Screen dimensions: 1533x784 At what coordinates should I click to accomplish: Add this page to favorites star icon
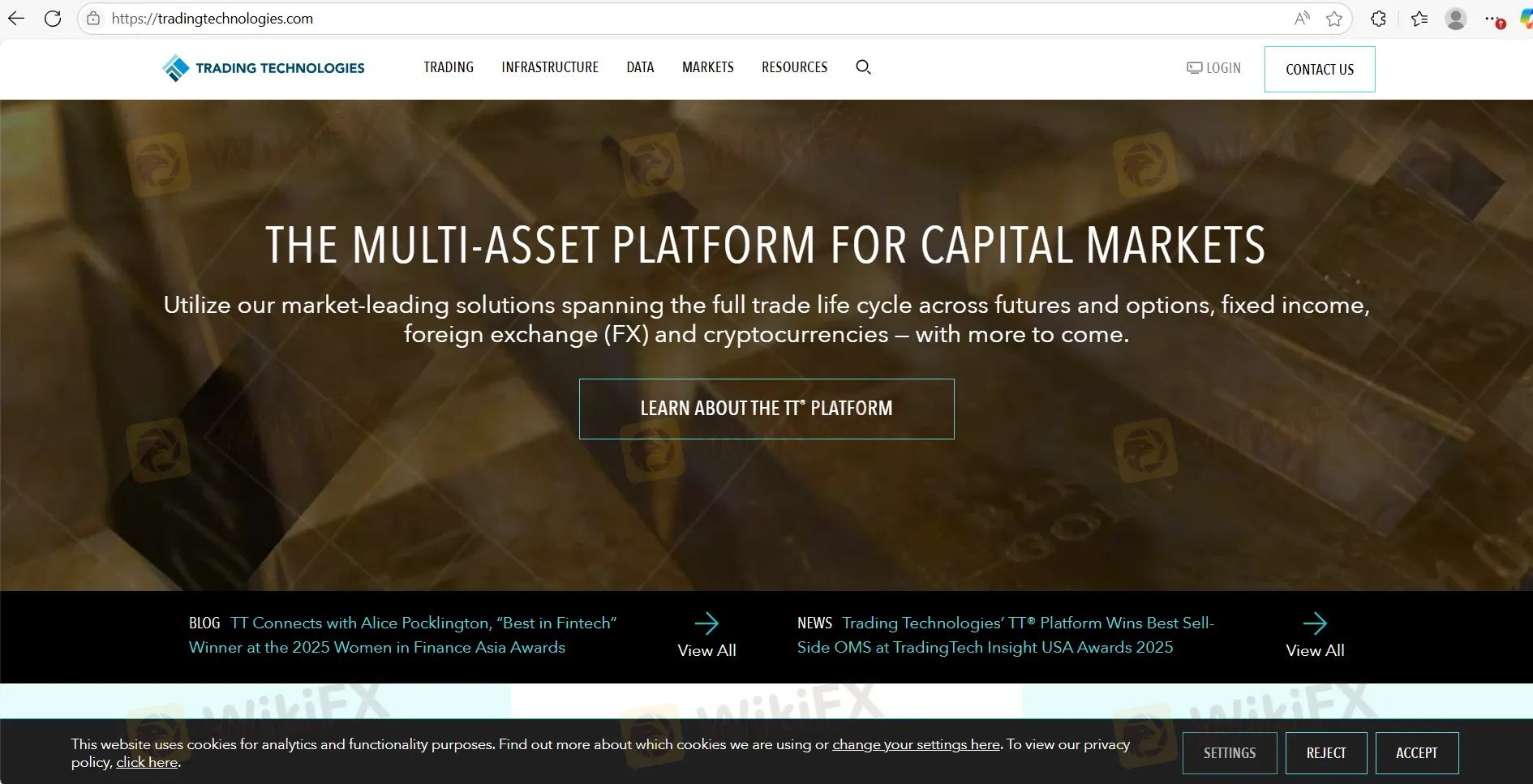[x=1334, y=18]
